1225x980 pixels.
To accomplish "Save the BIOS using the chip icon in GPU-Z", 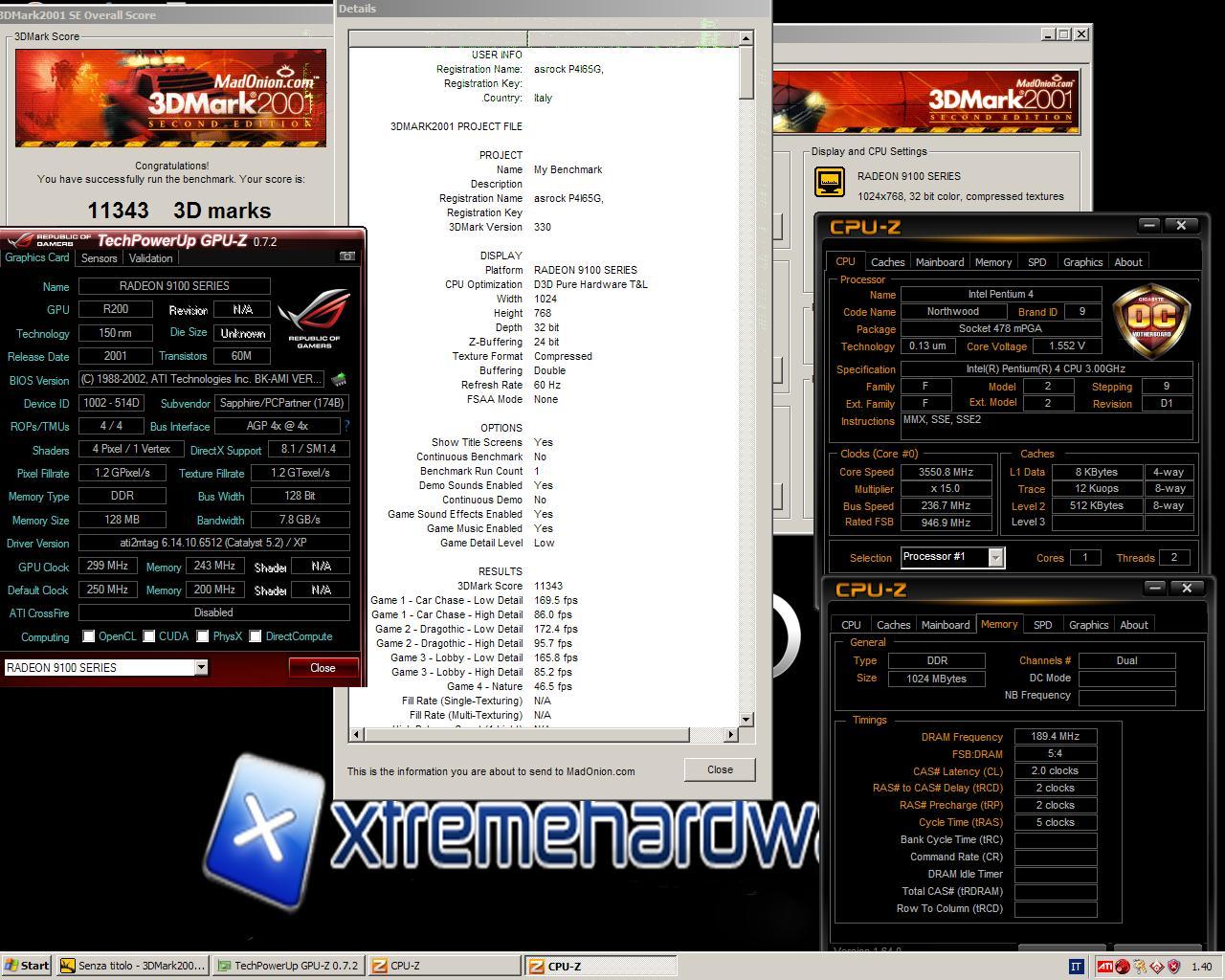I will pyautogui.click(x=339, y=380).
